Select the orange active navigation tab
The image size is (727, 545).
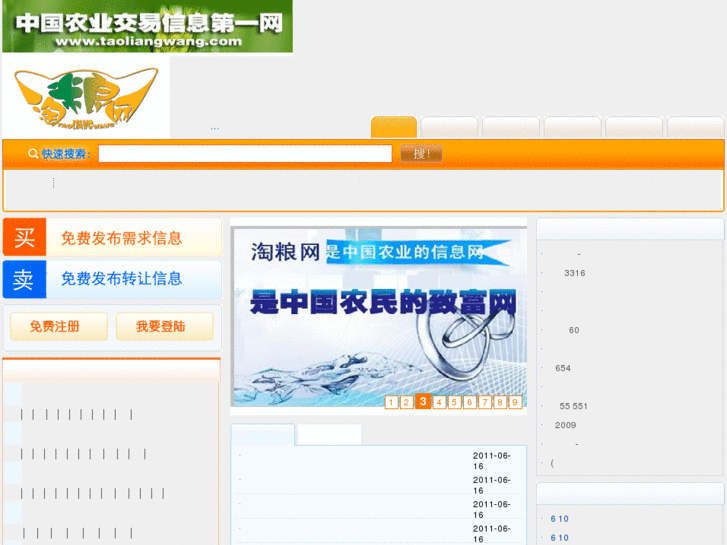click(x=394, y=127)
